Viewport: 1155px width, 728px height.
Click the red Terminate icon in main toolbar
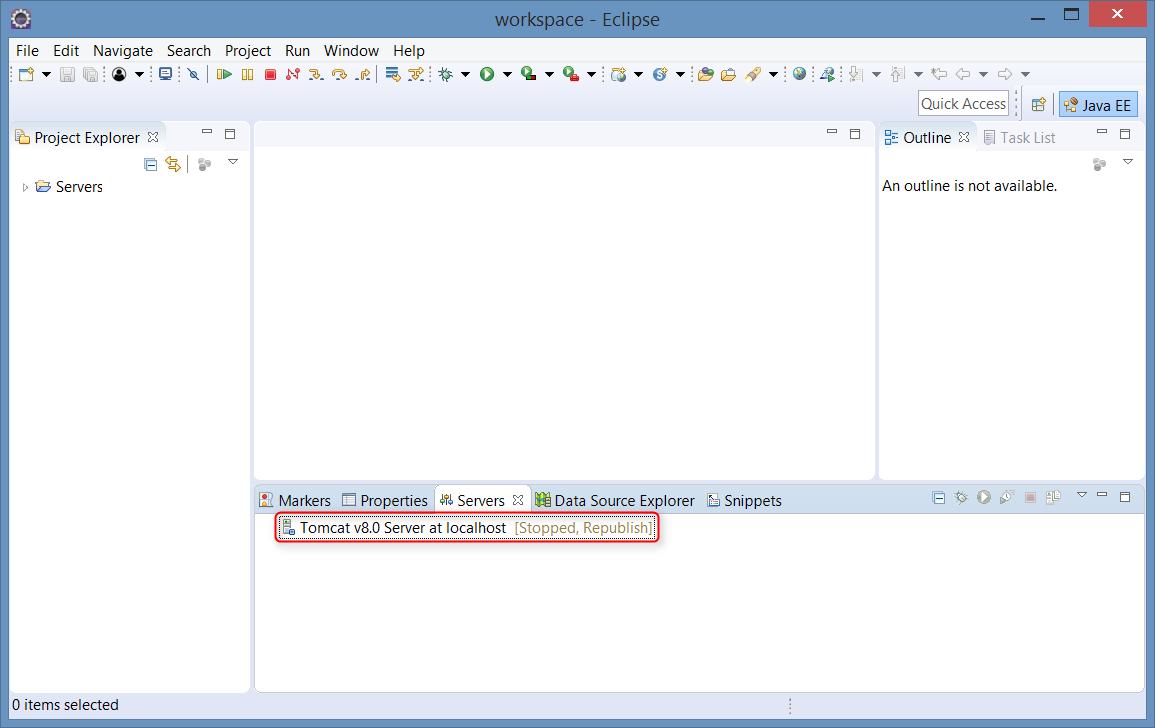(270, 74)
